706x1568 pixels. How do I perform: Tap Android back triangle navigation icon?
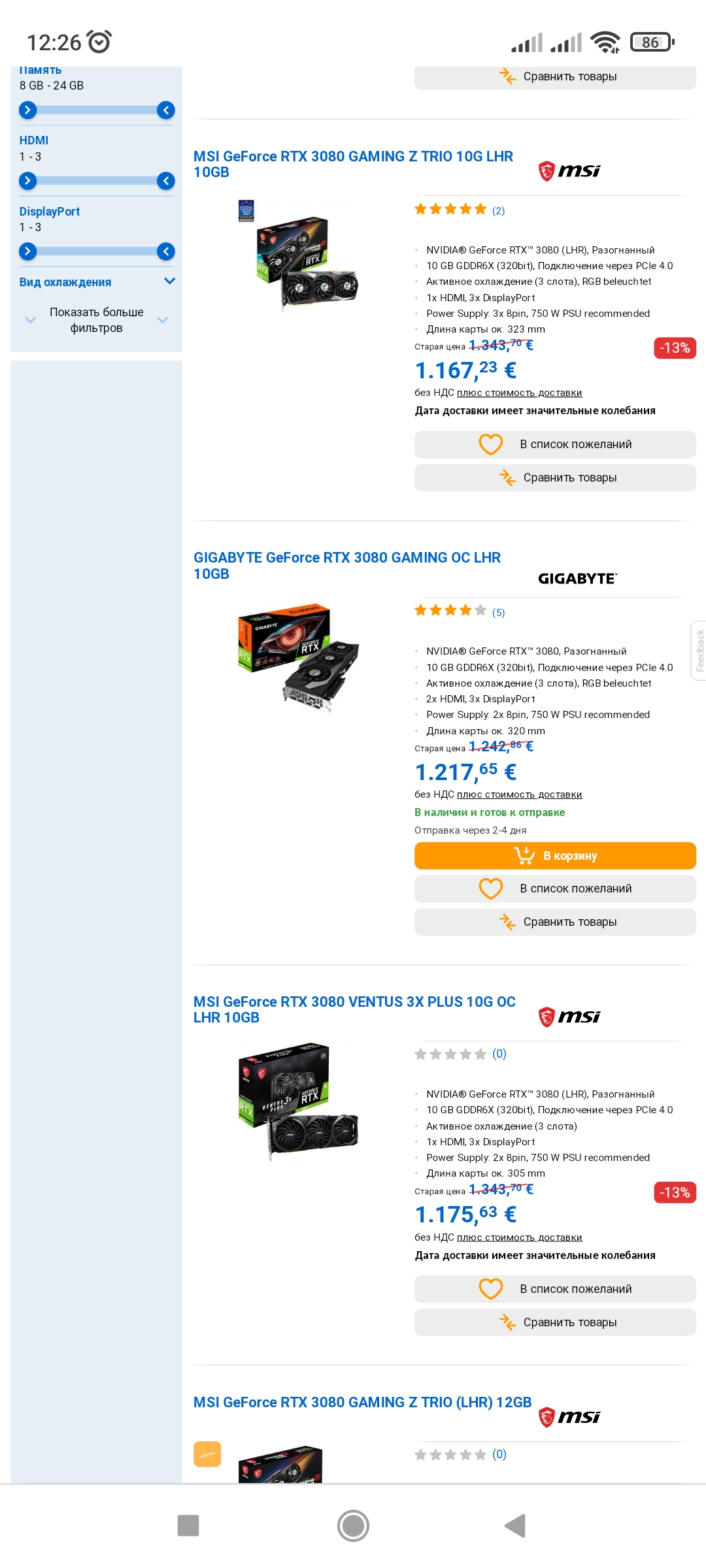click(515, 1526)
